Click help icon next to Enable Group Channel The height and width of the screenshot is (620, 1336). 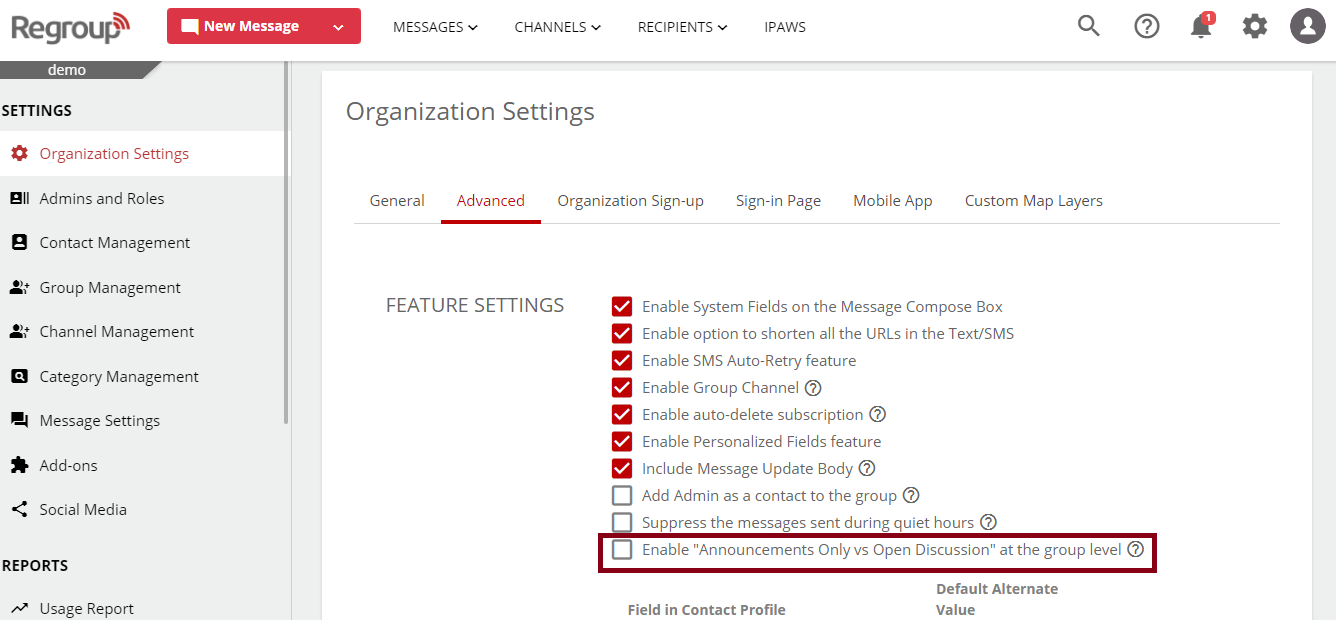pyautogui.click(x=813, y=388)
